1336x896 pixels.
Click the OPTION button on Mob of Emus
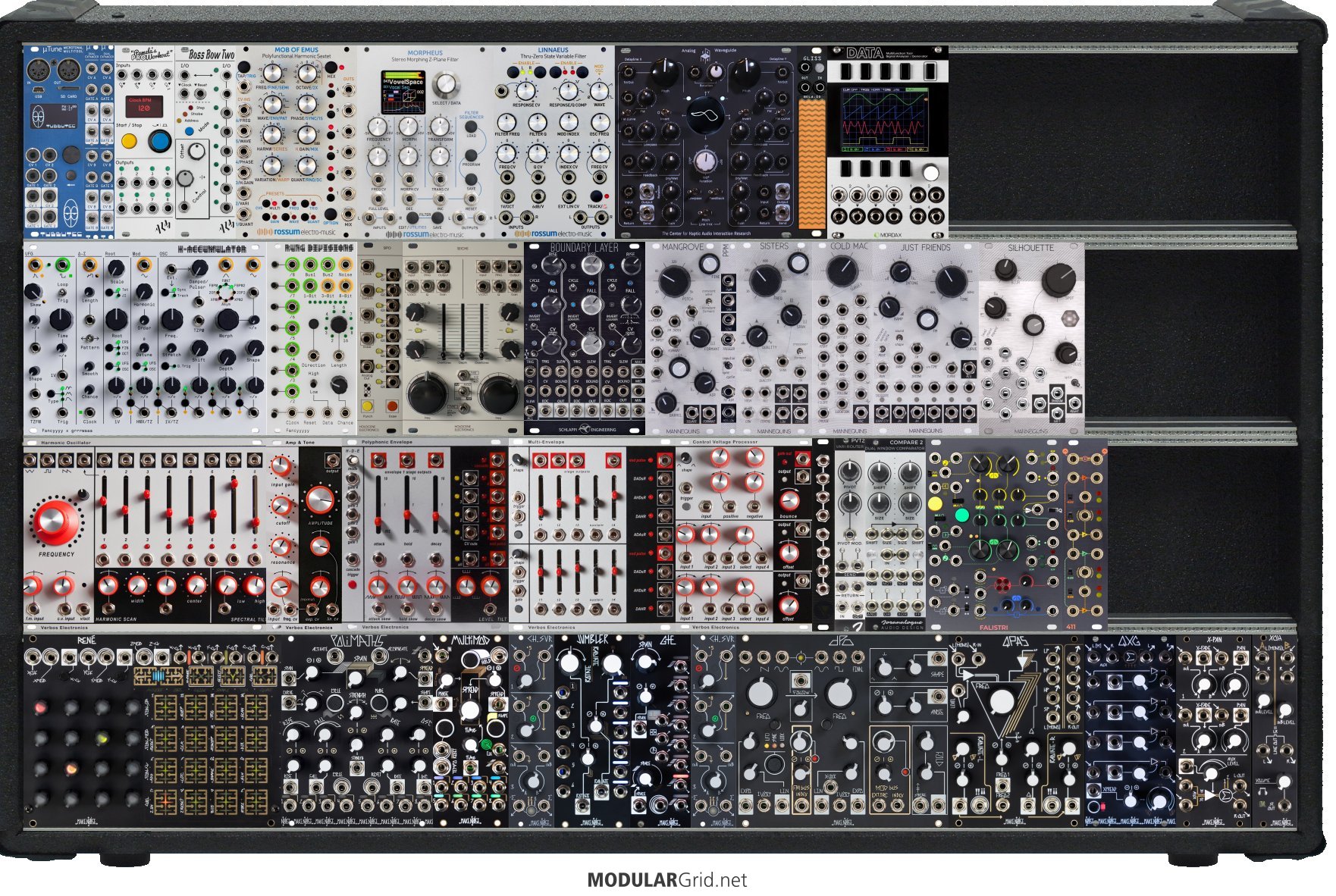point(331,214)
